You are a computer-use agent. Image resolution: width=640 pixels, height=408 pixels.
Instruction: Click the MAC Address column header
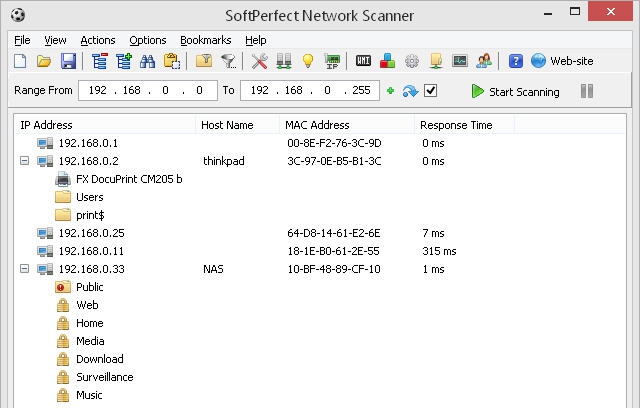click(x=318, y=125)
